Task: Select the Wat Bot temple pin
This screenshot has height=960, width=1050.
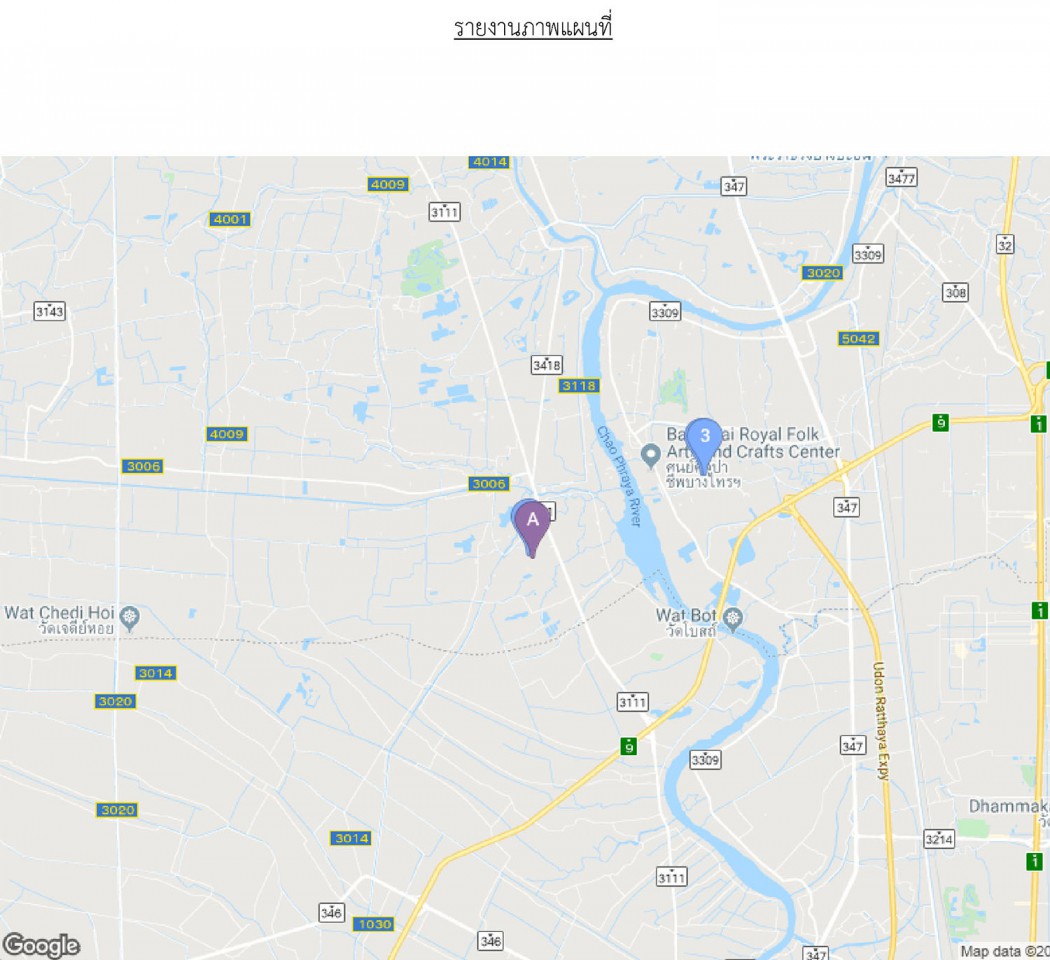Action: tap(733, 619)
